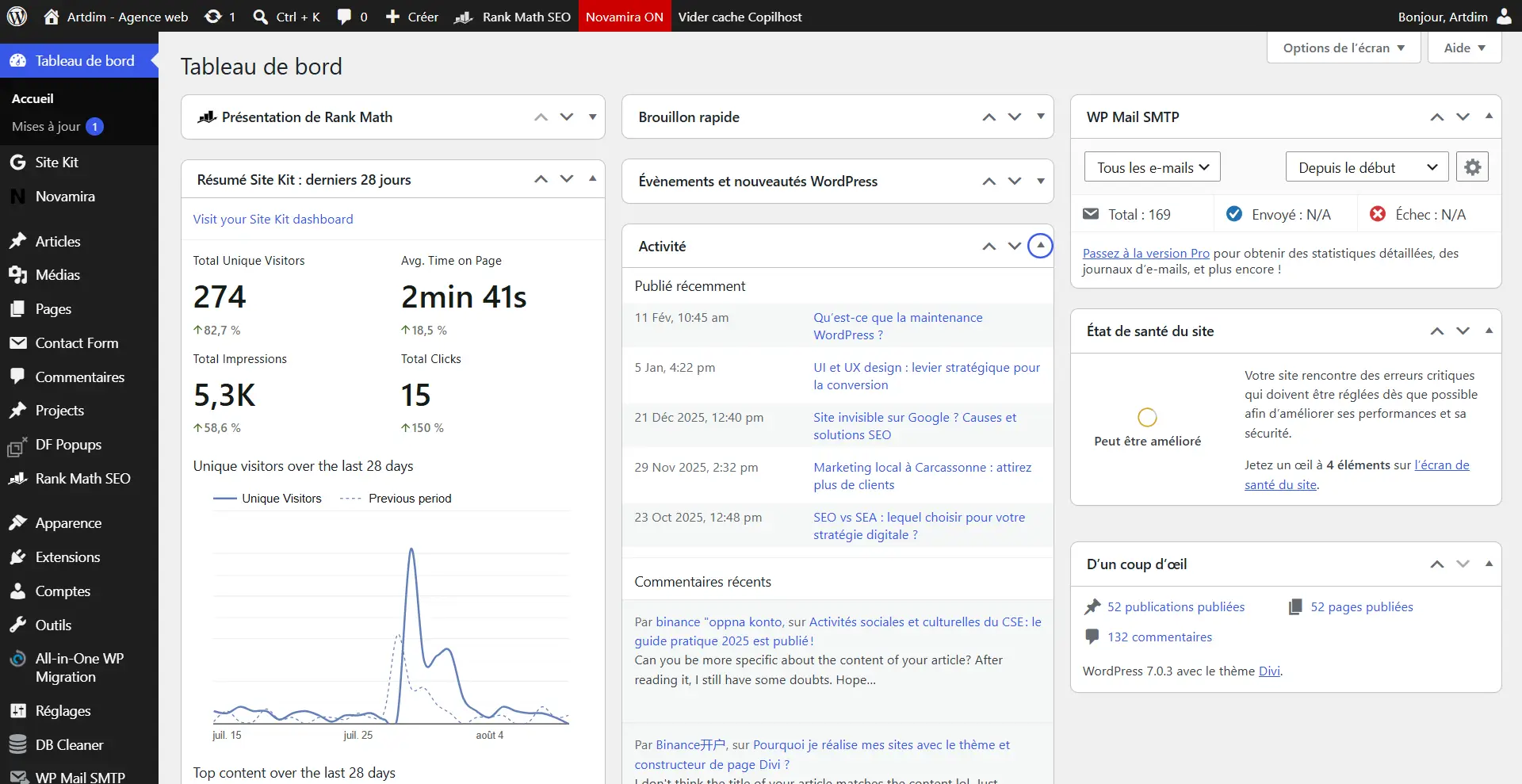Move Présentation de Rank Math panel down
Image resolution: width=1522 pixels, height=784 pixels.
pyautogui.click(x=567, y=117)
